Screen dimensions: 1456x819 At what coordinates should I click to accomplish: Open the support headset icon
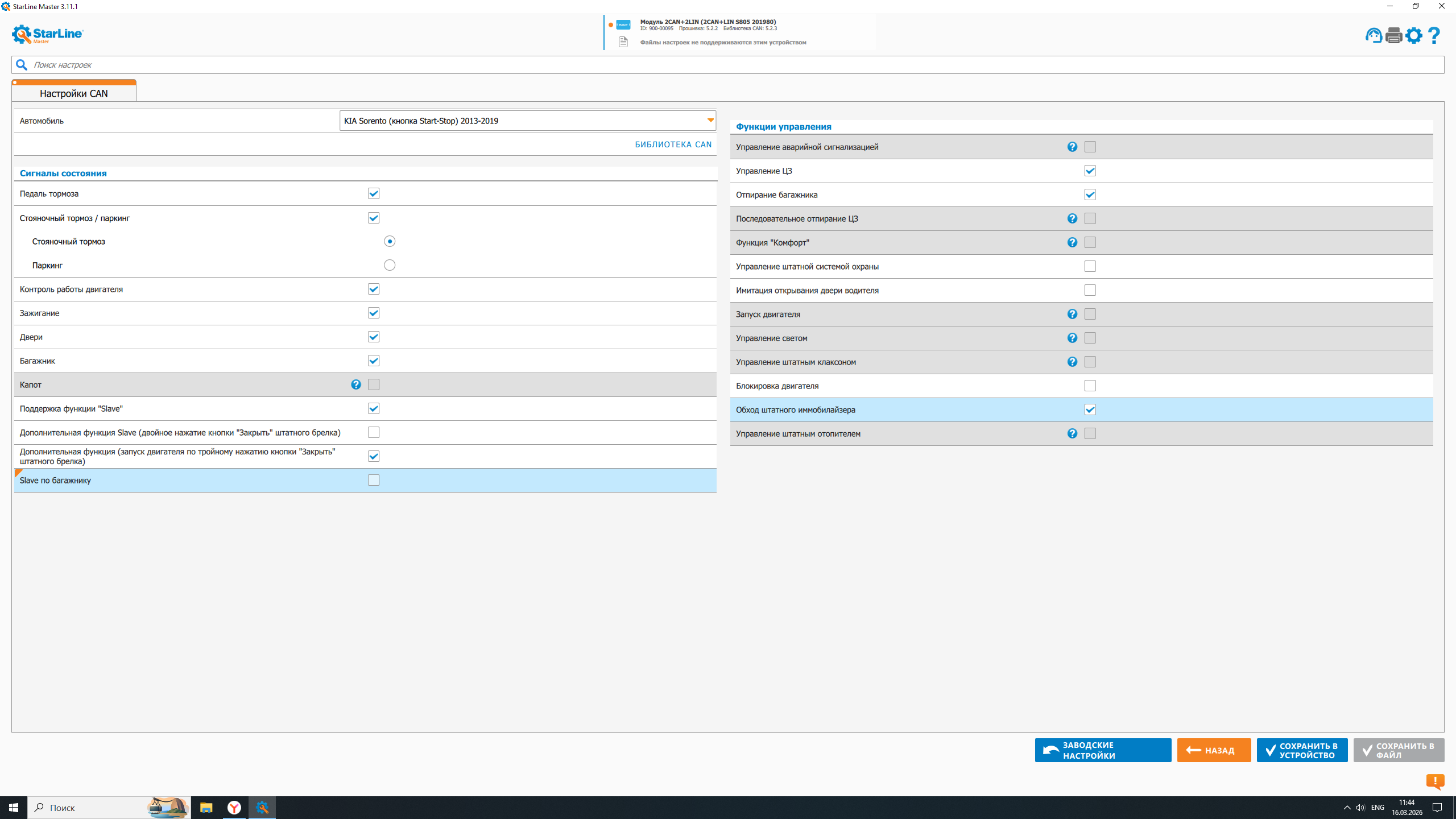pos(1374,36)
